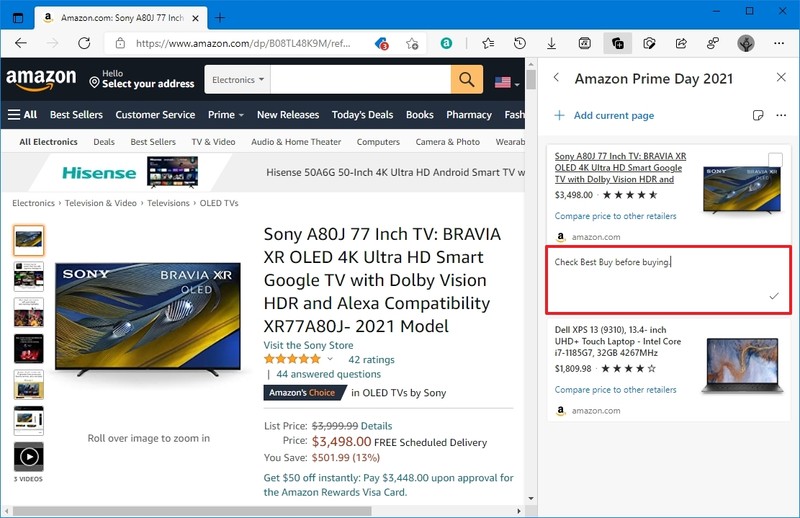
Task: Expand the star rating breakdown chevron
Action: pos(330,359)
